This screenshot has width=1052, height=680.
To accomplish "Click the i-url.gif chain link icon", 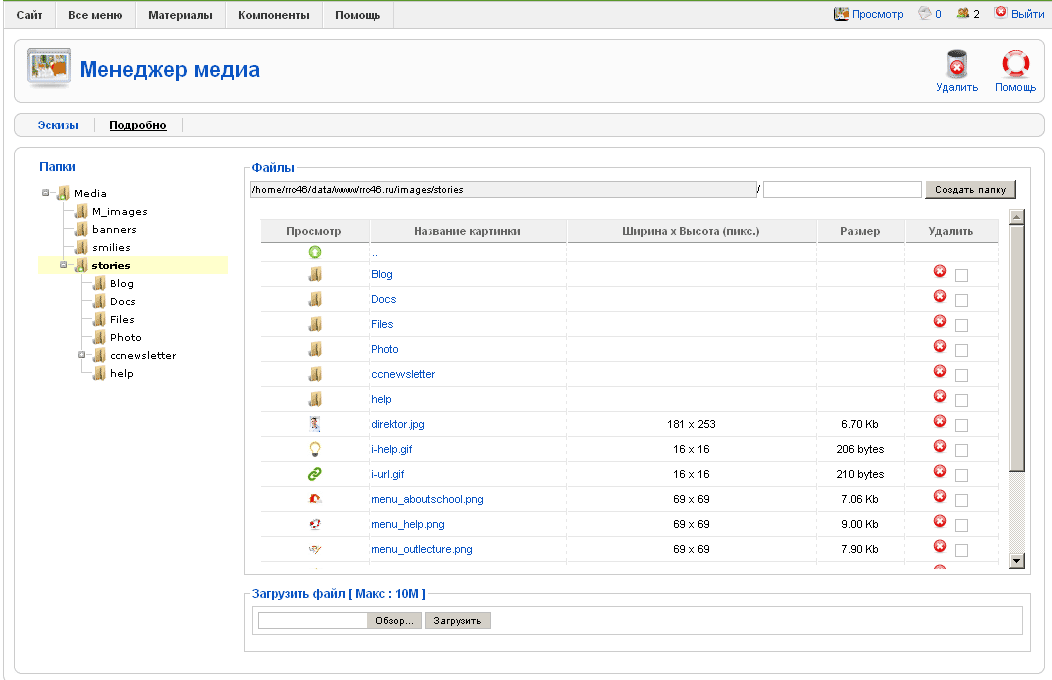I will coord(315,474).
